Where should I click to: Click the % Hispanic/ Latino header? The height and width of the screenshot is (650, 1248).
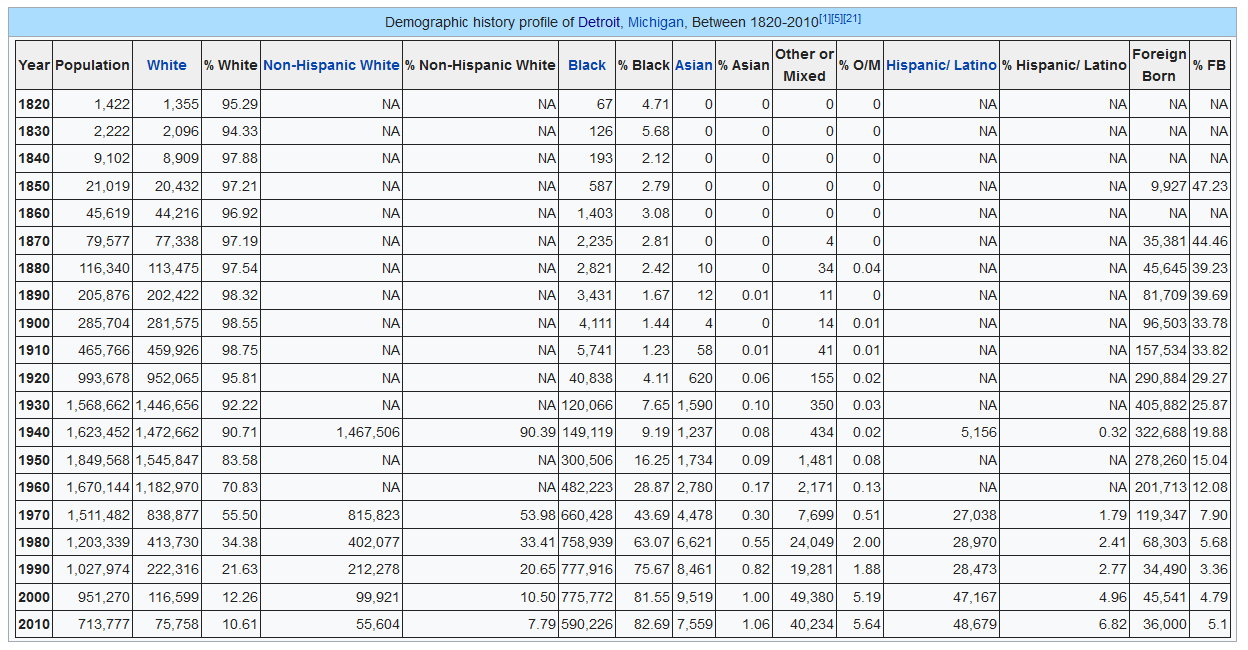(1064, 65)
